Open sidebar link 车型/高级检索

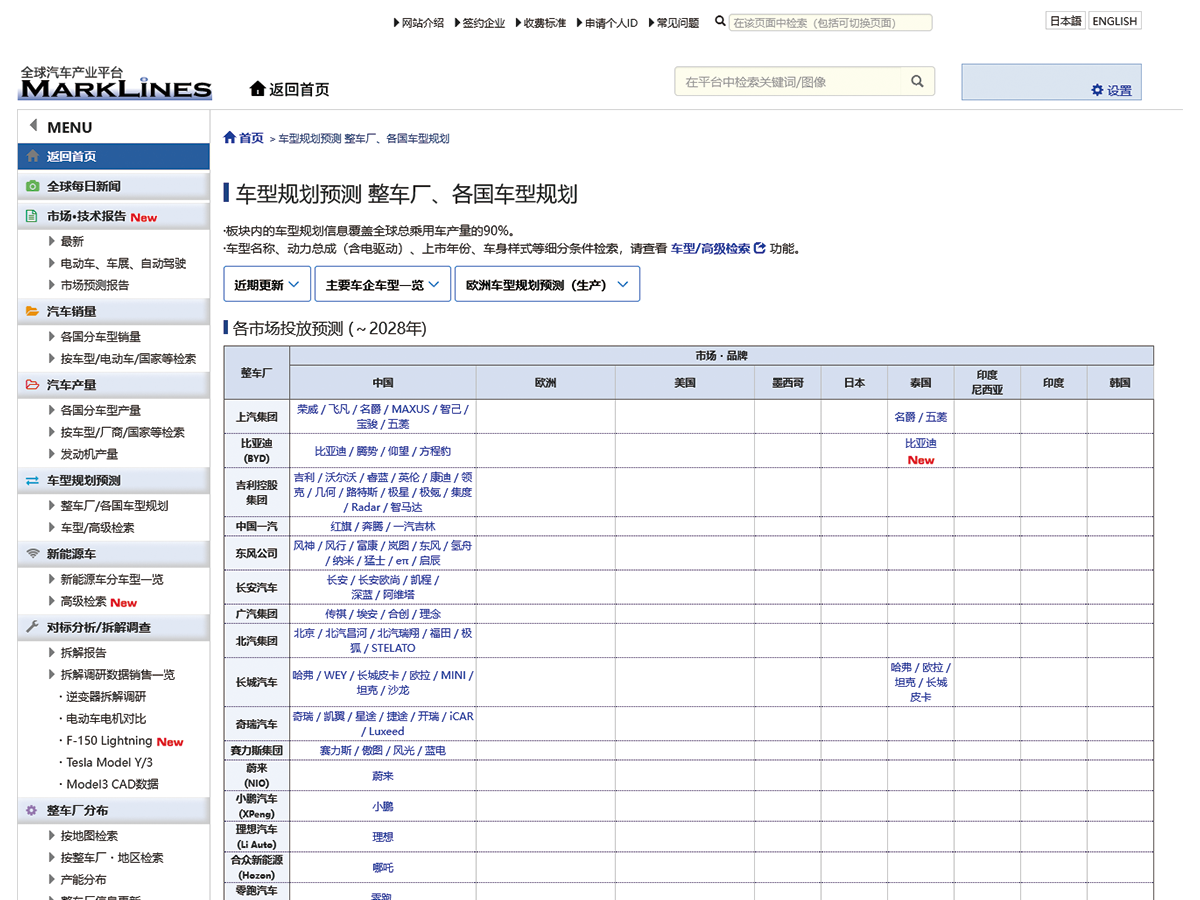pyautogui.click(x=96, y=527)
